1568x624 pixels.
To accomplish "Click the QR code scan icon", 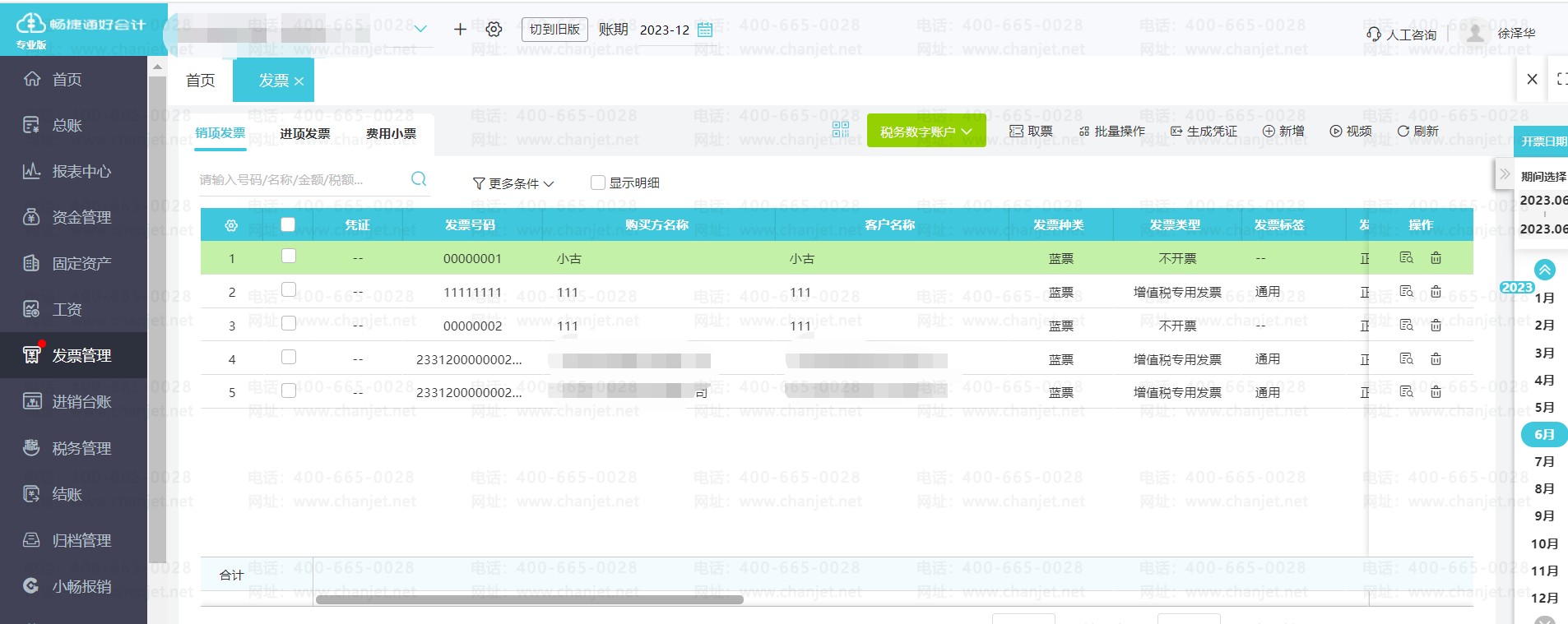I will (840, 130).
